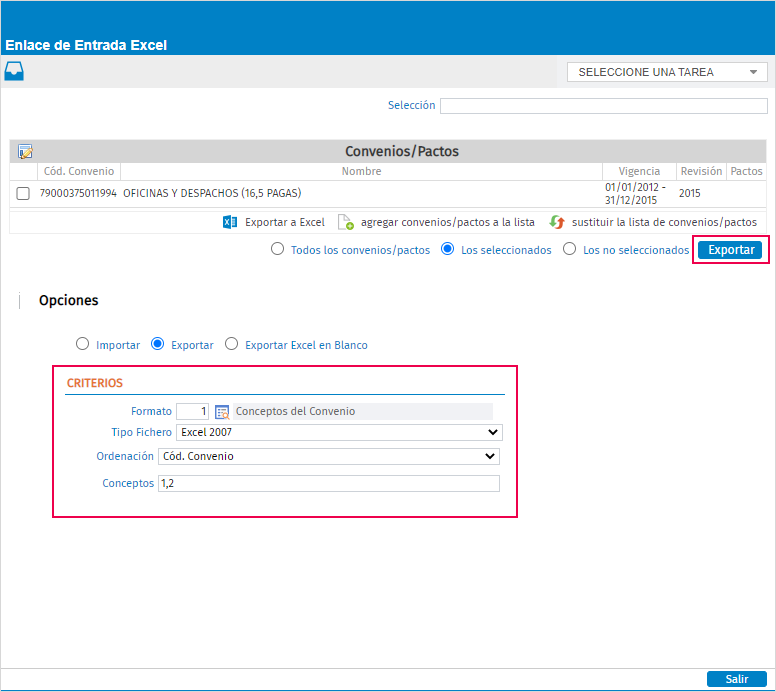This screenshot has height=692, width=776.
Task: Open the Ordenación Cód. Convenio dropdown
Action: [x=329, y=456]
